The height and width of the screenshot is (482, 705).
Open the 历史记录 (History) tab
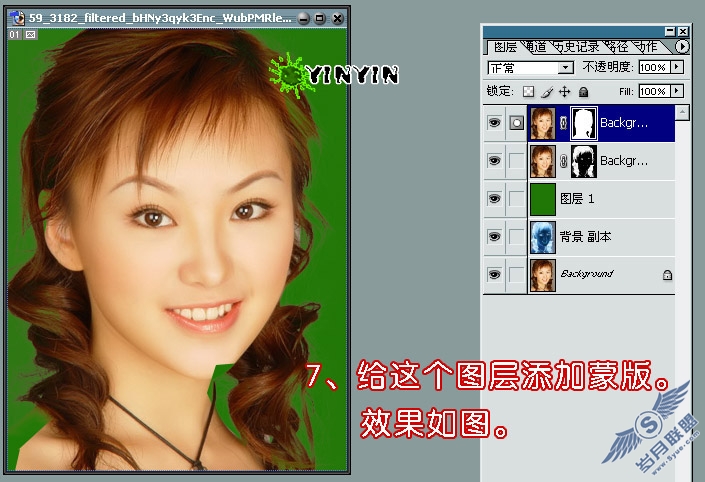[576, 47]
